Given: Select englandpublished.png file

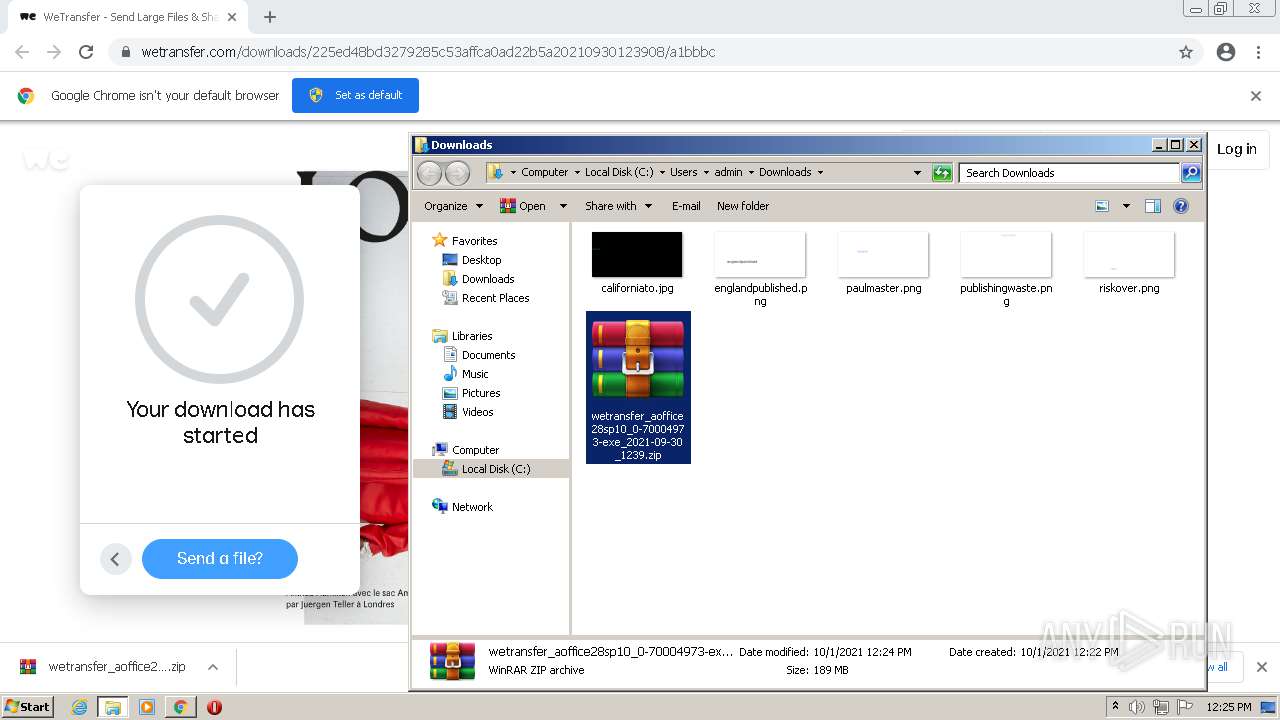Looking at the screenshot, I should (x=760, y=269).
